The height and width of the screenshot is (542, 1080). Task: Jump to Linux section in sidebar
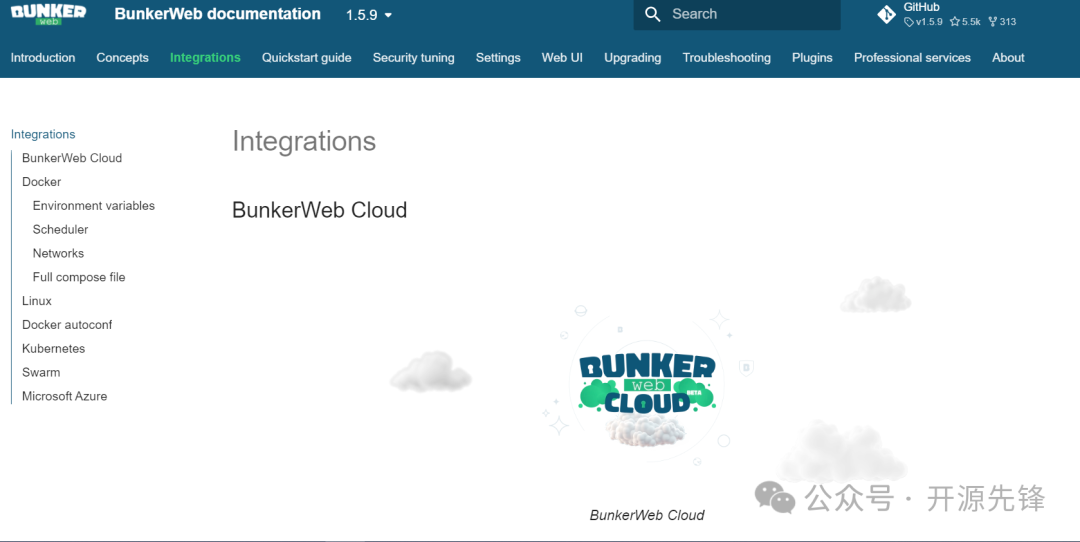37,301
